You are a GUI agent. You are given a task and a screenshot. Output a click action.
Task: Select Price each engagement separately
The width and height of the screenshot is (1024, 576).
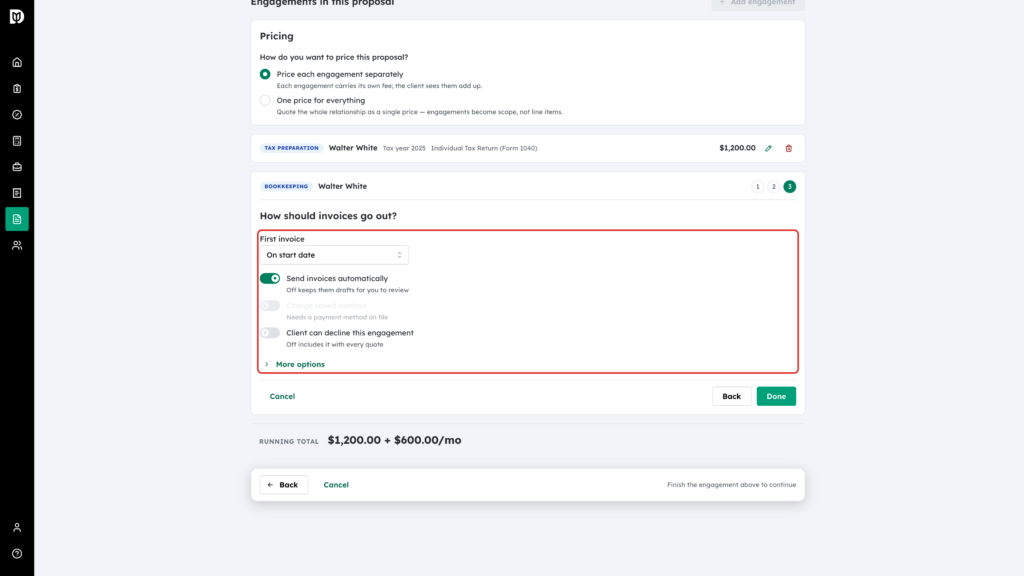(x=265, y=74)
